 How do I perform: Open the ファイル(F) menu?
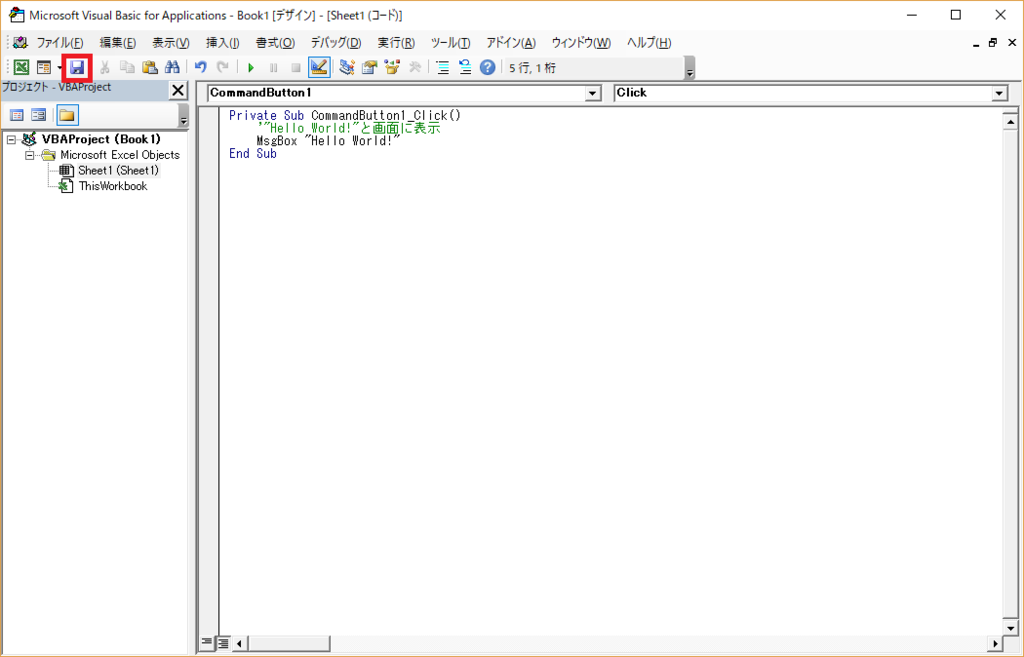click(59, 43)
